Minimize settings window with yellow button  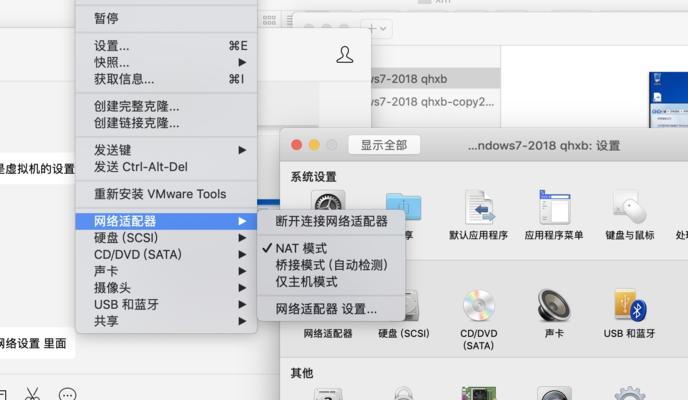[314, 145]
